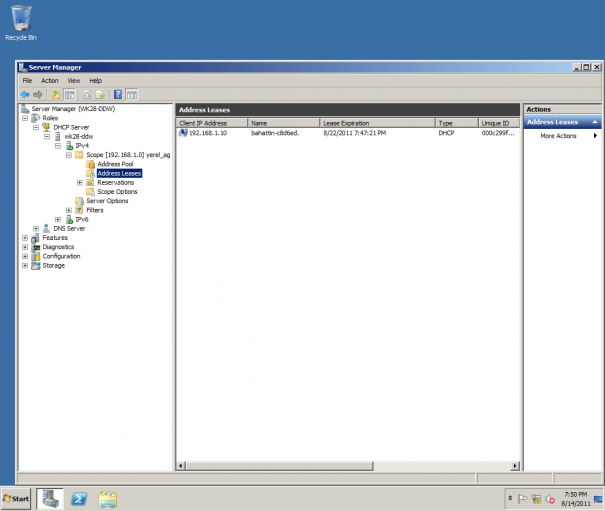Click the lease client icon beside 192.168.1.10
The width and height of the screenshot is (605, 511).
click(x=183, y=133)
